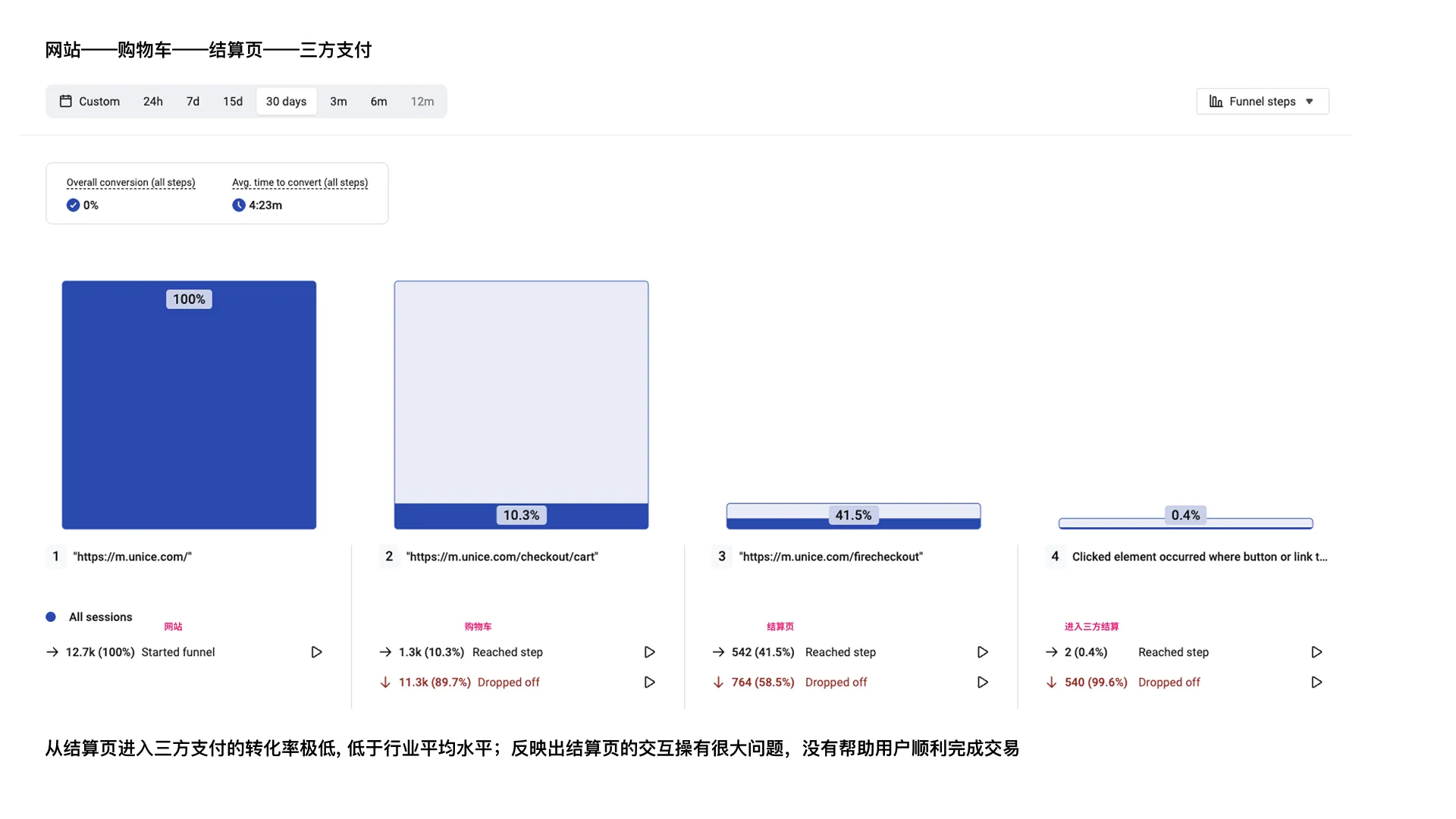Click the blue checkmark icon next to 0%
This screenshot has width=1456, height=819.
click(73, 205)
